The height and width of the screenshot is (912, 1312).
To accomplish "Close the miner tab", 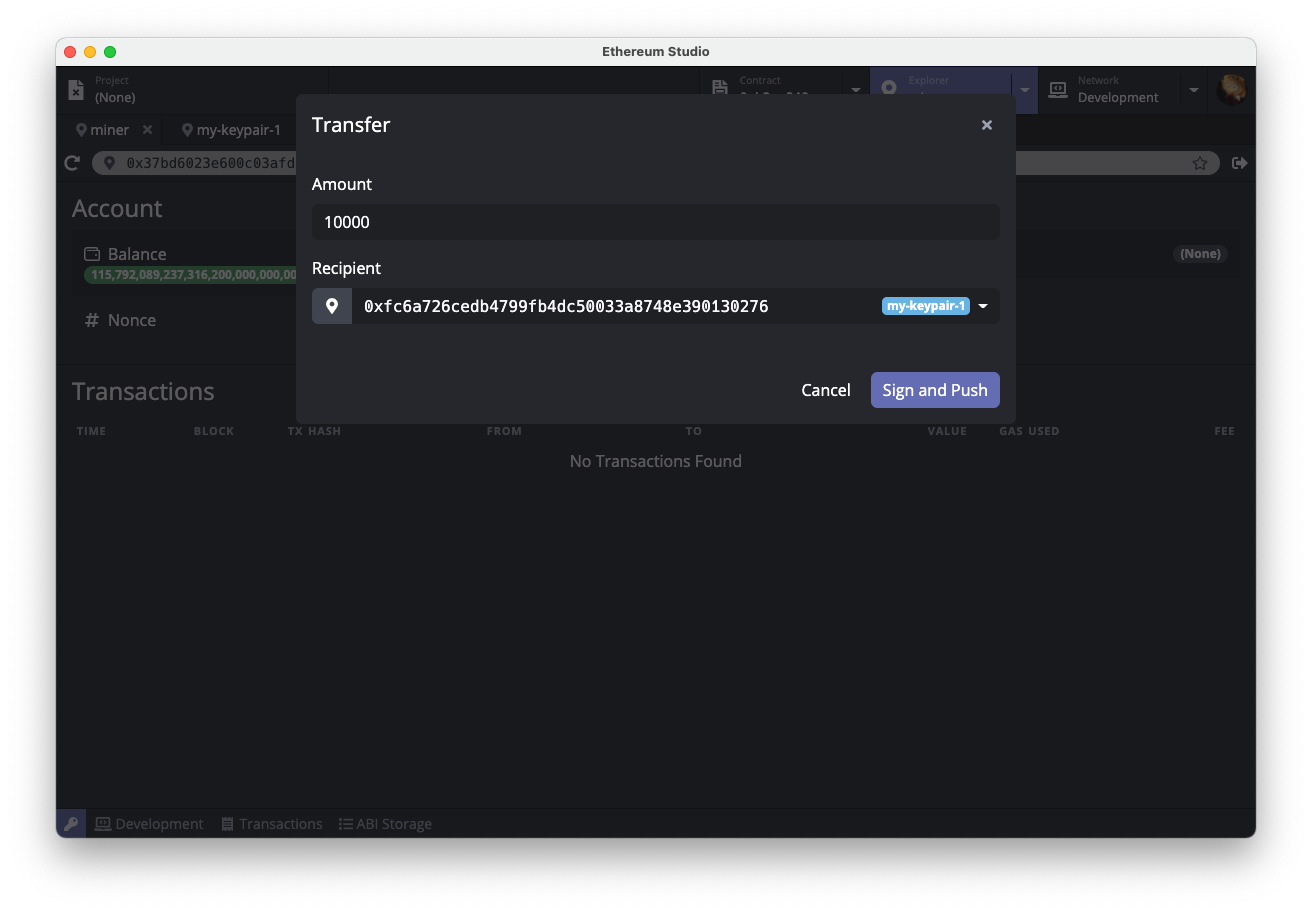I will click(147, 130).
